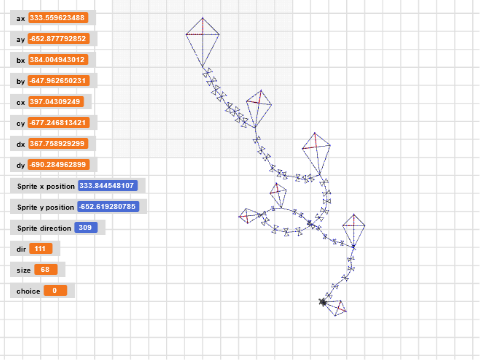The width and height of the screenshot is (480, 360).
Task: Select the by variable value box
Action: point(58,81)
